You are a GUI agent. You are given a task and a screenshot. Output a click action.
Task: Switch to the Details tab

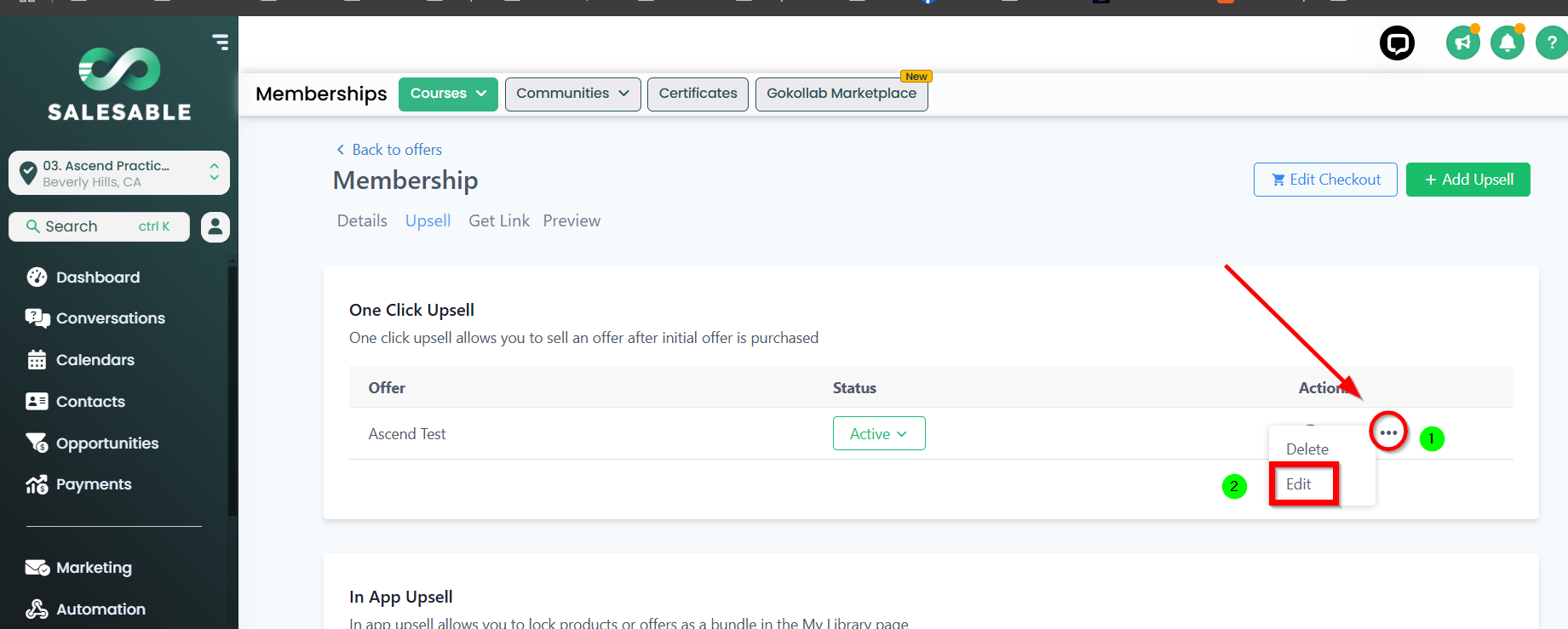click(x=362, y=220)
